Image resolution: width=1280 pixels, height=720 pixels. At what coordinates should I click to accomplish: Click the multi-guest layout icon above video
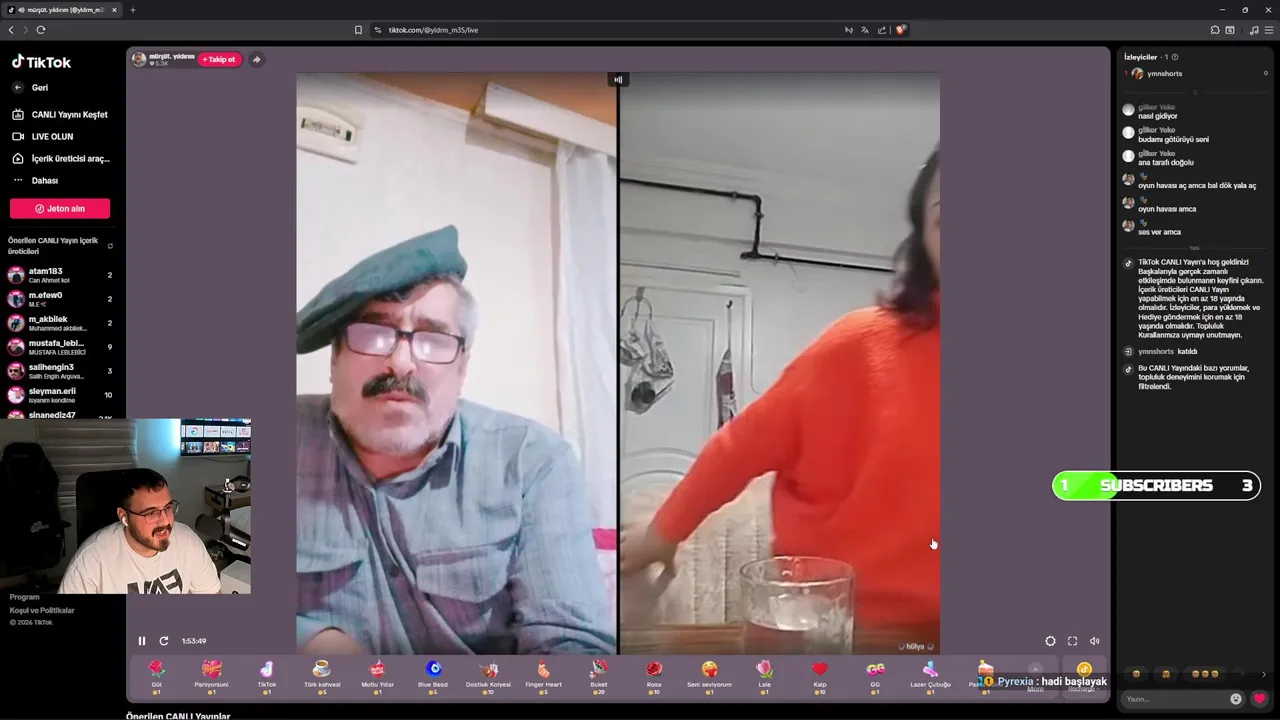[x=618, y=80]
